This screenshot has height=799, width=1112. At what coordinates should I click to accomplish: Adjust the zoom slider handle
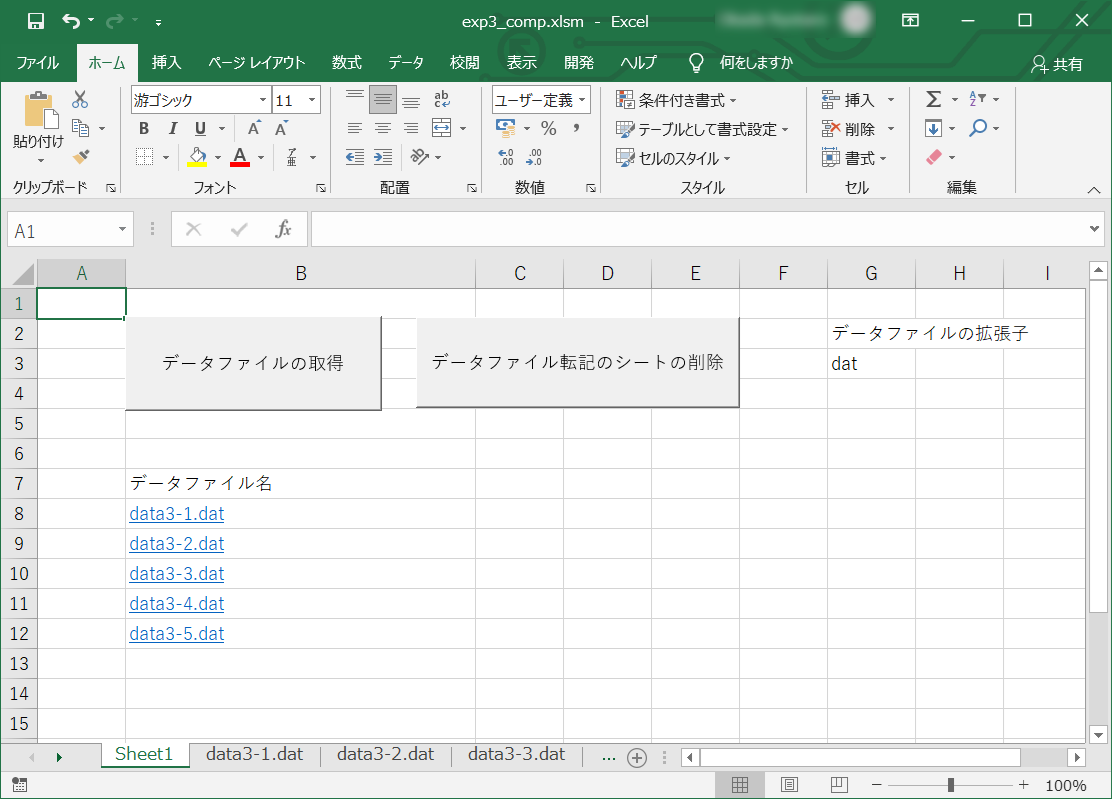(950, 785)
